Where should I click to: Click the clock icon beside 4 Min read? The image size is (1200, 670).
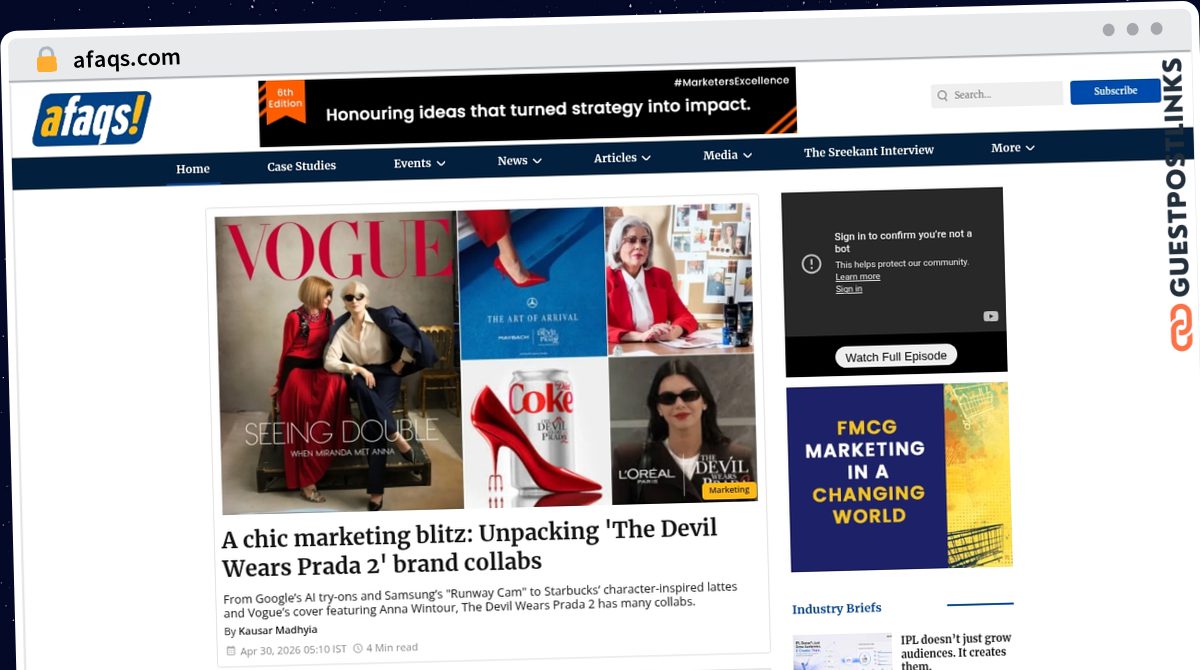click(x=357, y=648)
